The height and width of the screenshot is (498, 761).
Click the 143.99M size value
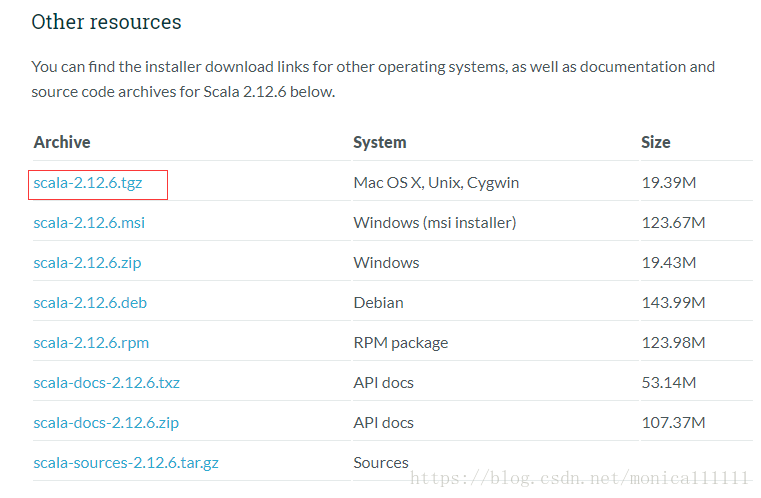point(674,303)
